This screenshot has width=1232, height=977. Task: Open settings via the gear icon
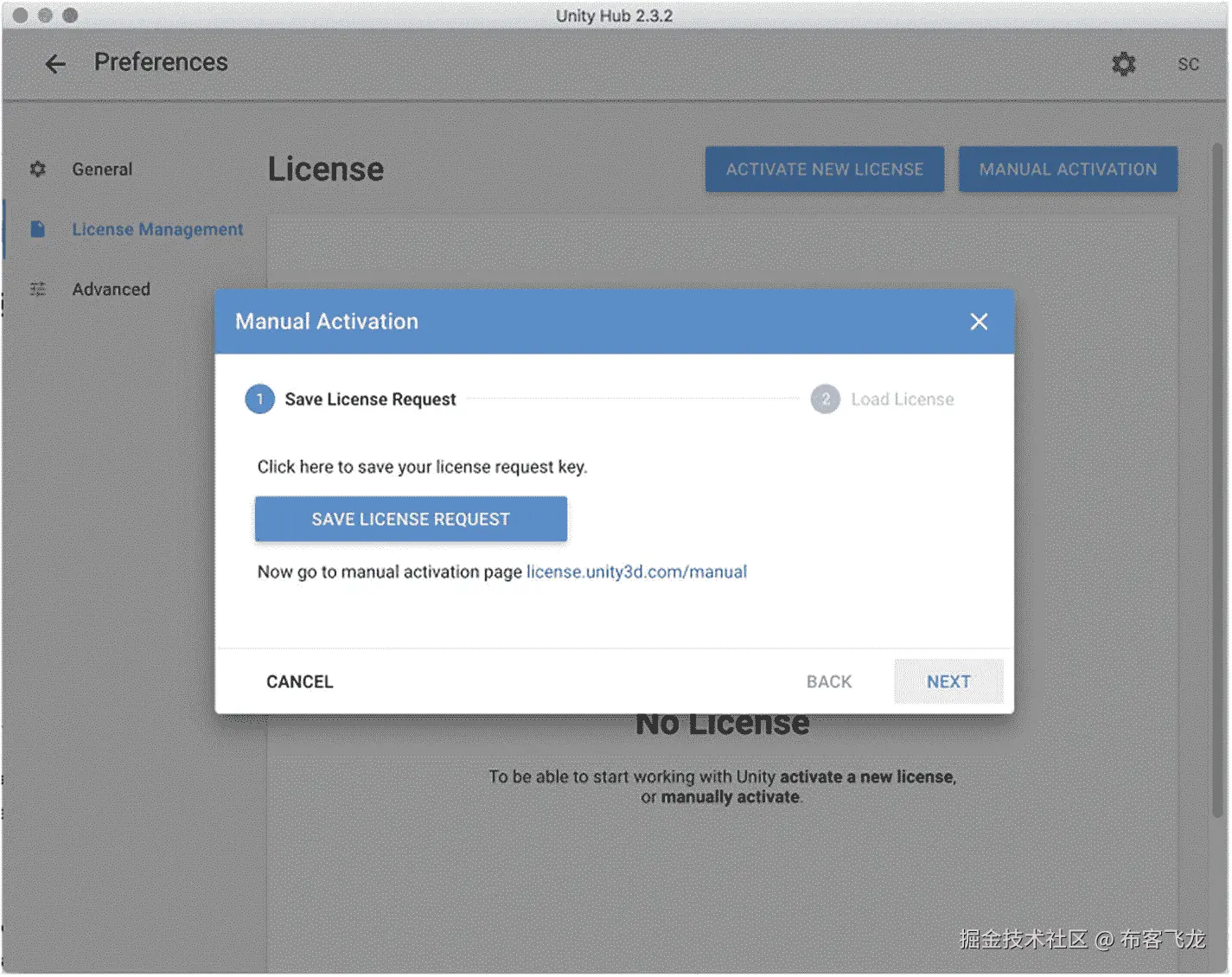point(1123,64)
